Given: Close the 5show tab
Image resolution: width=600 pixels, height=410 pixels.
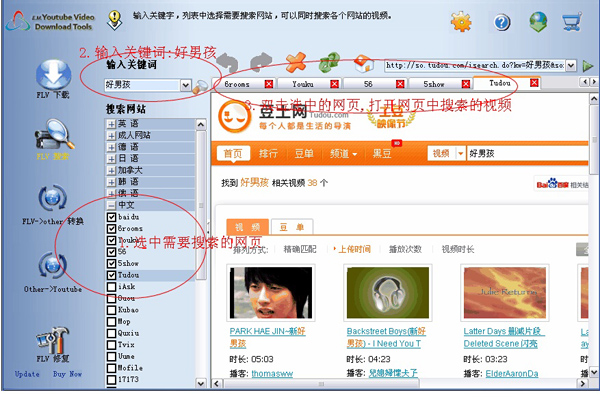Looking at the screenshot, I should 466,84.
